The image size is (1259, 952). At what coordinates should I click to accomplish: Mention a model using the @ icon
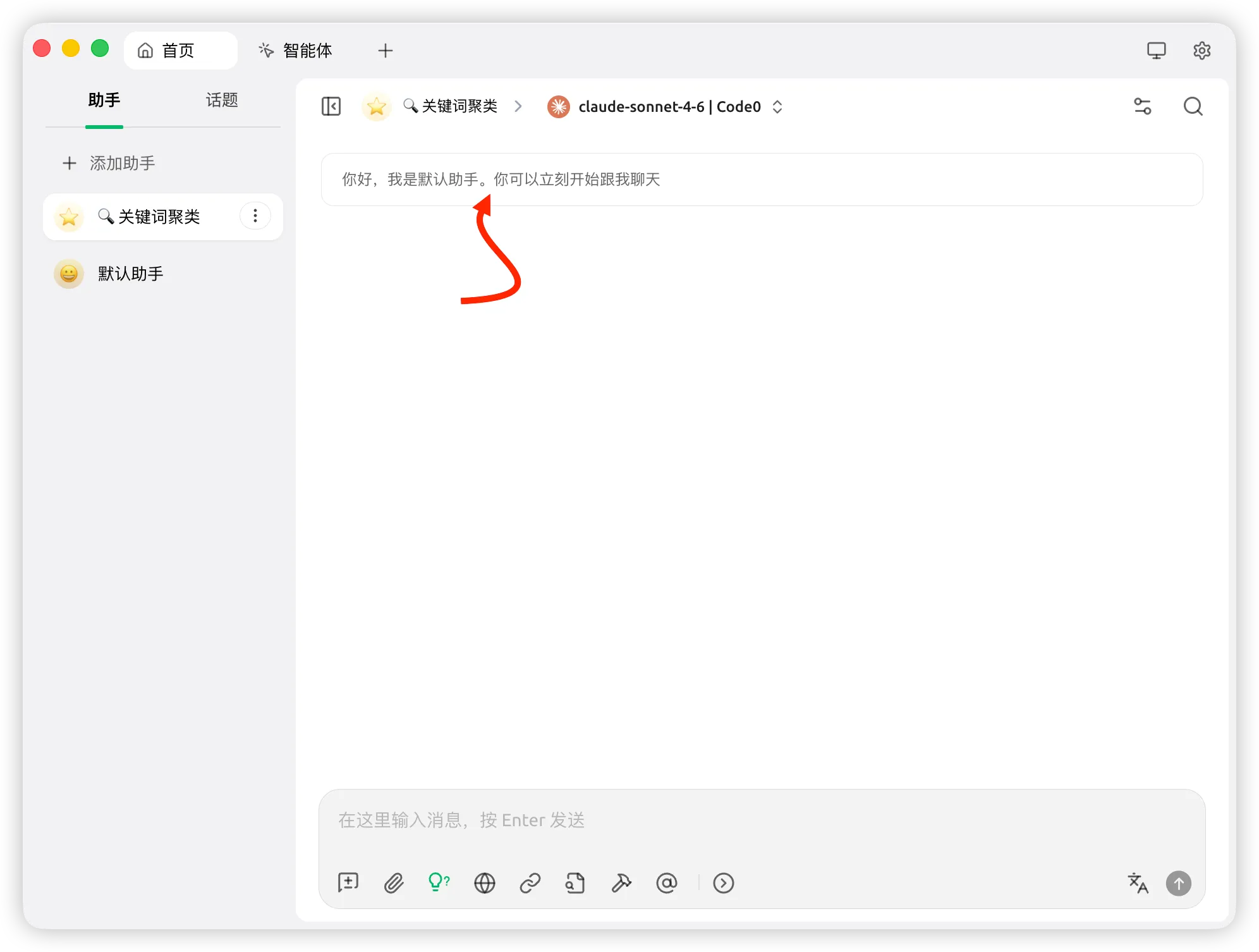tap(667, 883)
